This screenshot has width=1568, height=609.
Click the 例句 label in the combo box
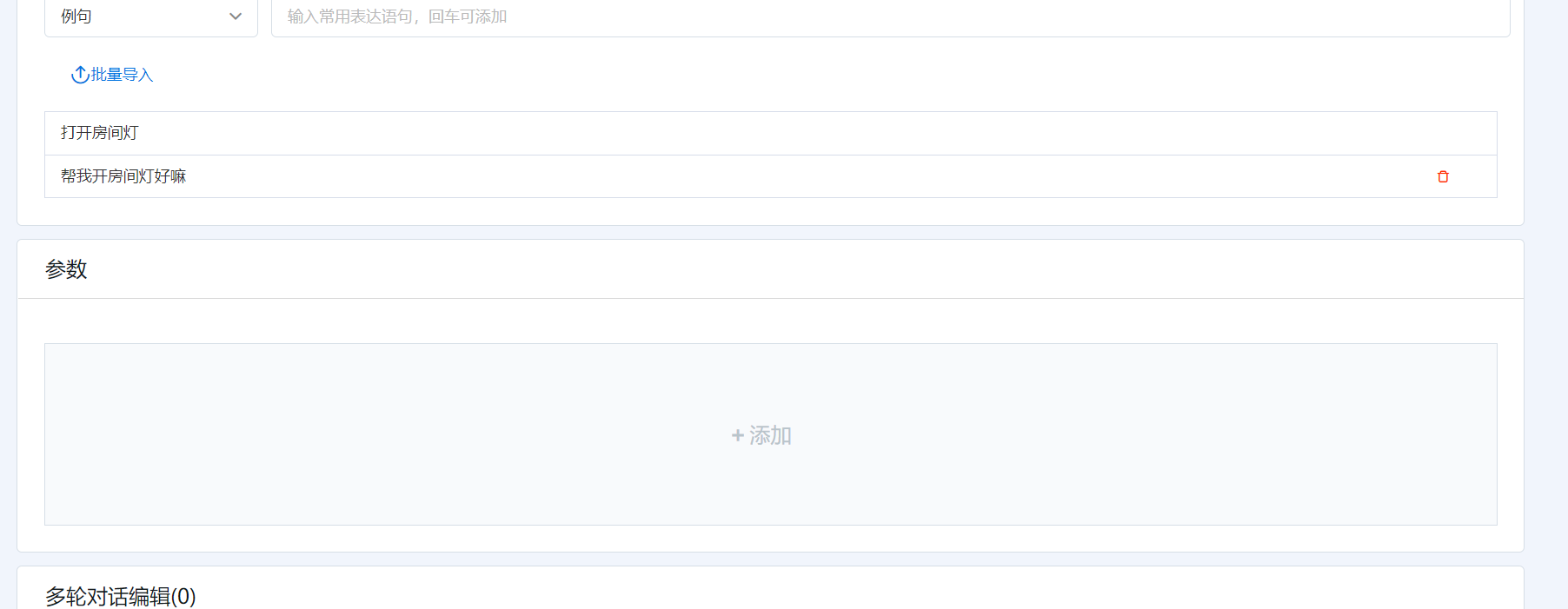pos(76,17)
